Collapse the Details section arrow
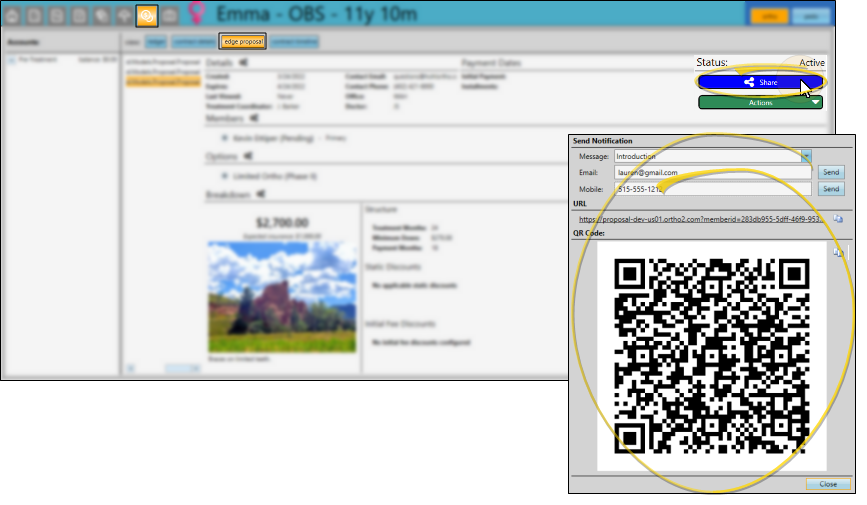Viewport: 867px width, 505px height. click(244, 63)
